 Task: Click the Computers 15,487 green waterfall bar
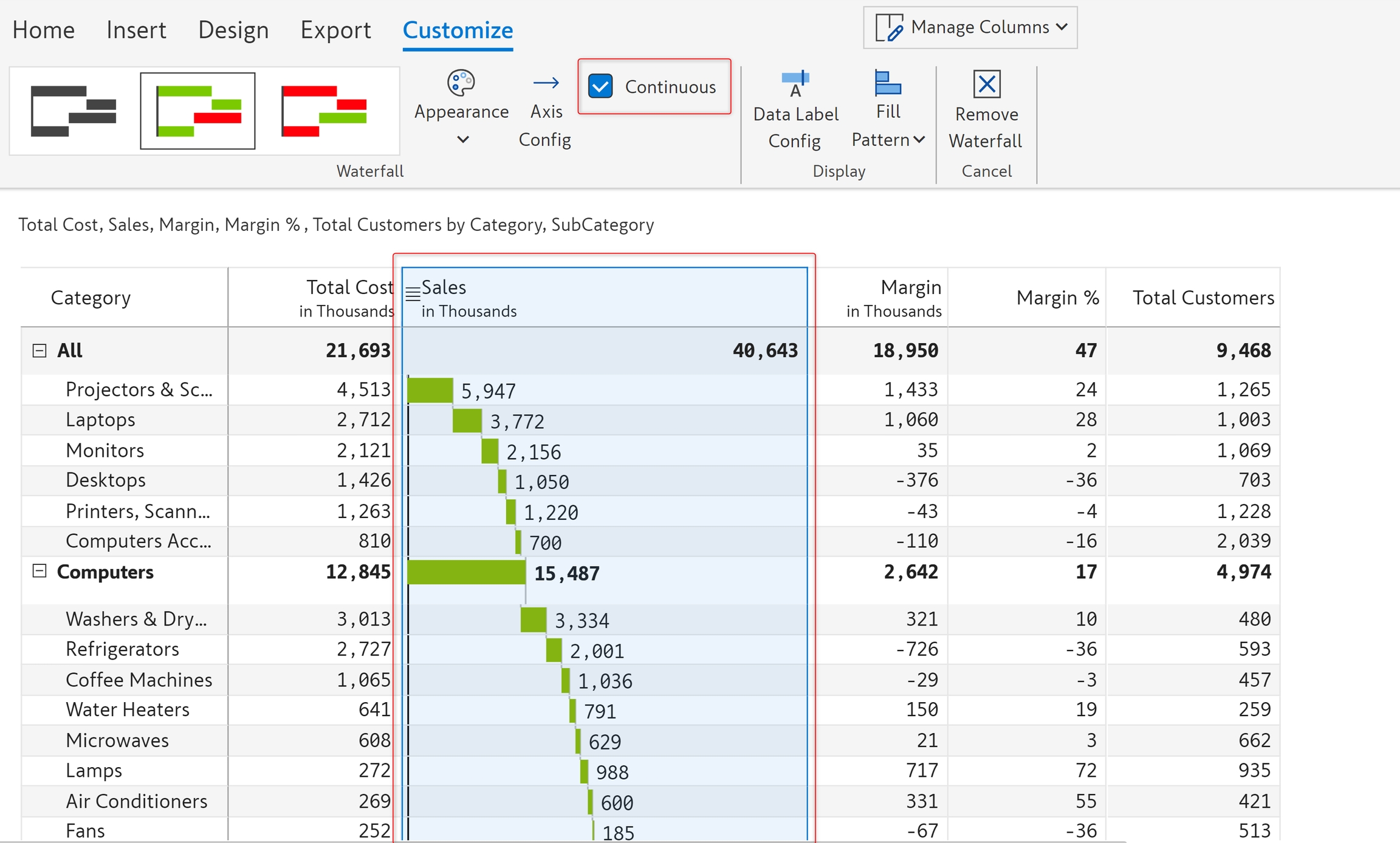coord(466,572)
